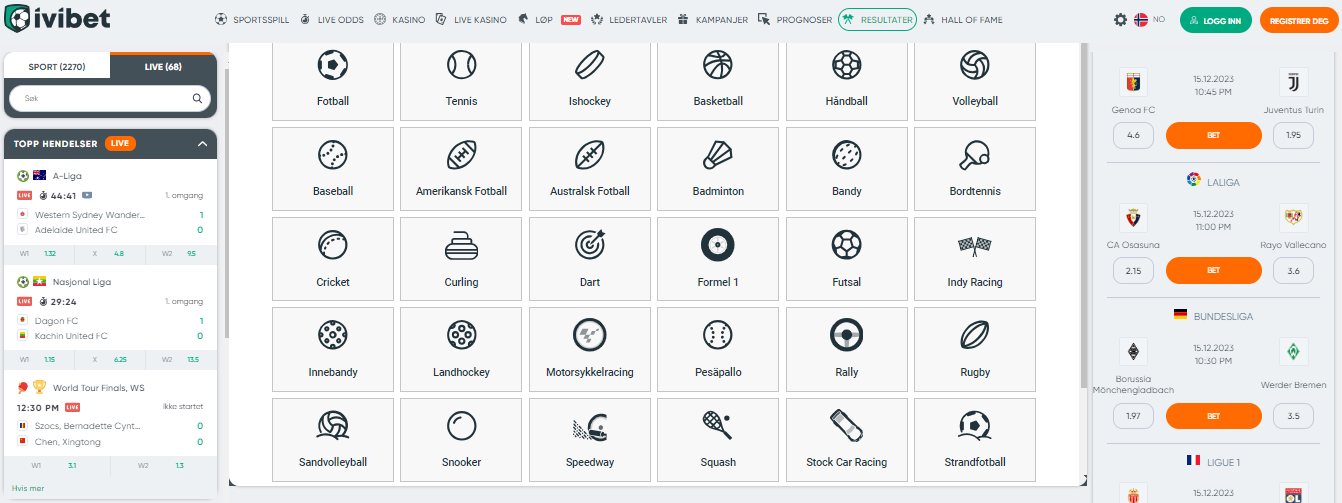Open the settings gear icon
Image resolution: width=1342 pixels, height=503 pixels.
[x=1120, y=19]
